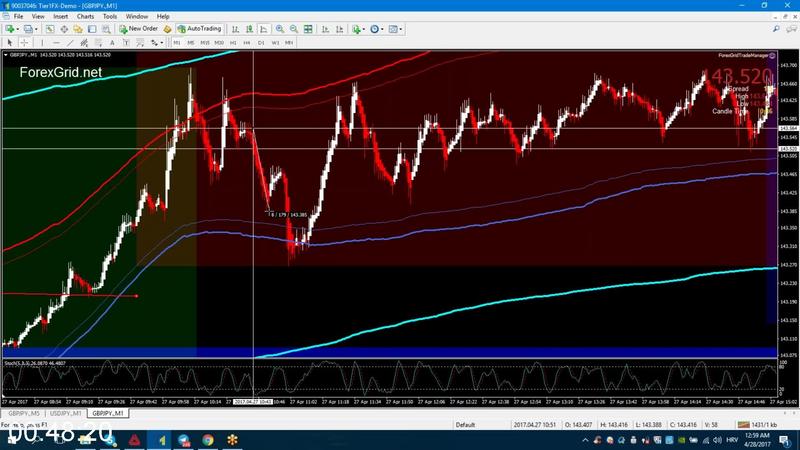The height and width of the screenshot is (450, 800).
Task: Click the time axis under the chart
Action: coord(389,402)
